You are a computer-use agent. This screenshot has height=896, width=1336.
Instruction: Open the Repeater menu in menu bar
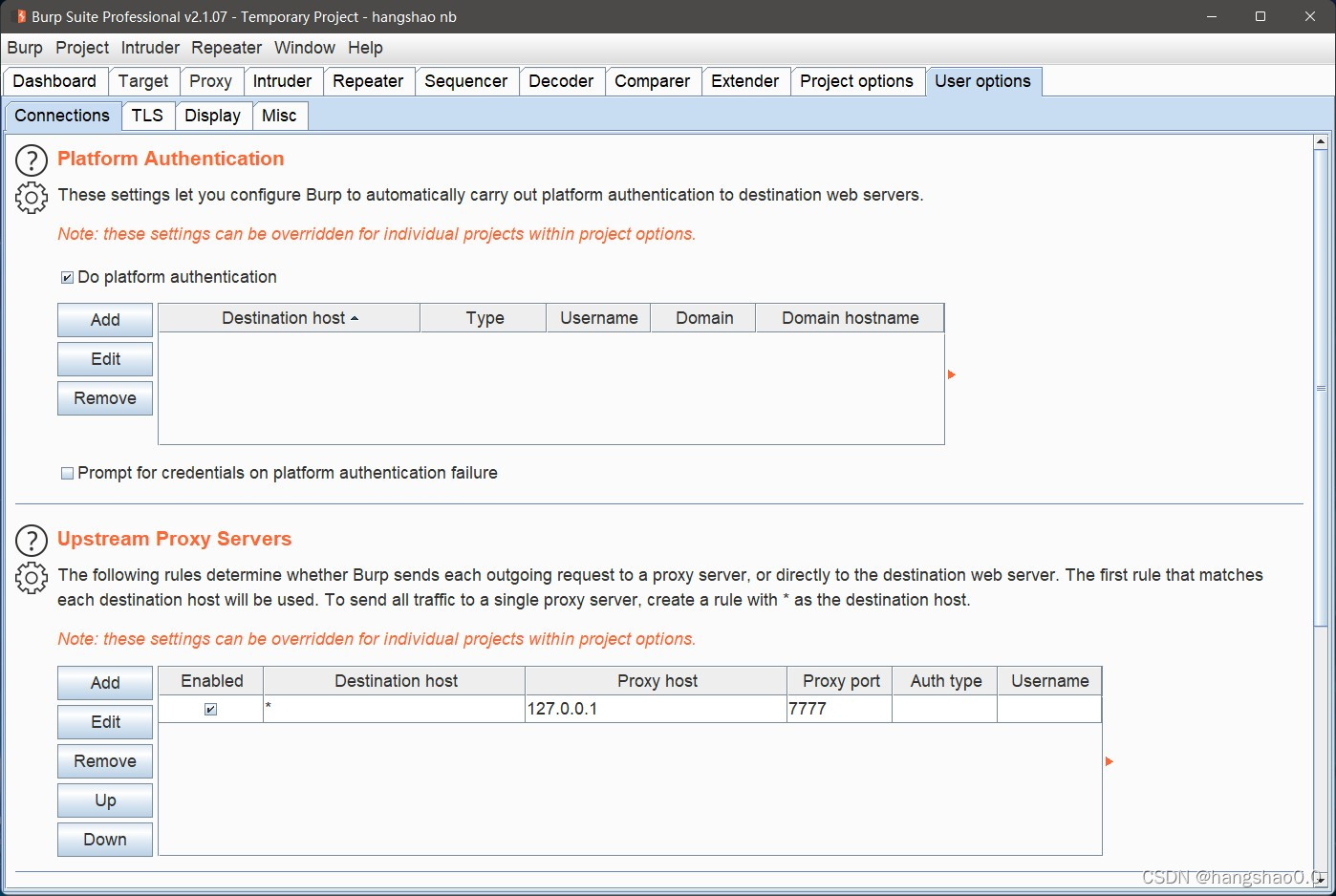click(226, 48)
